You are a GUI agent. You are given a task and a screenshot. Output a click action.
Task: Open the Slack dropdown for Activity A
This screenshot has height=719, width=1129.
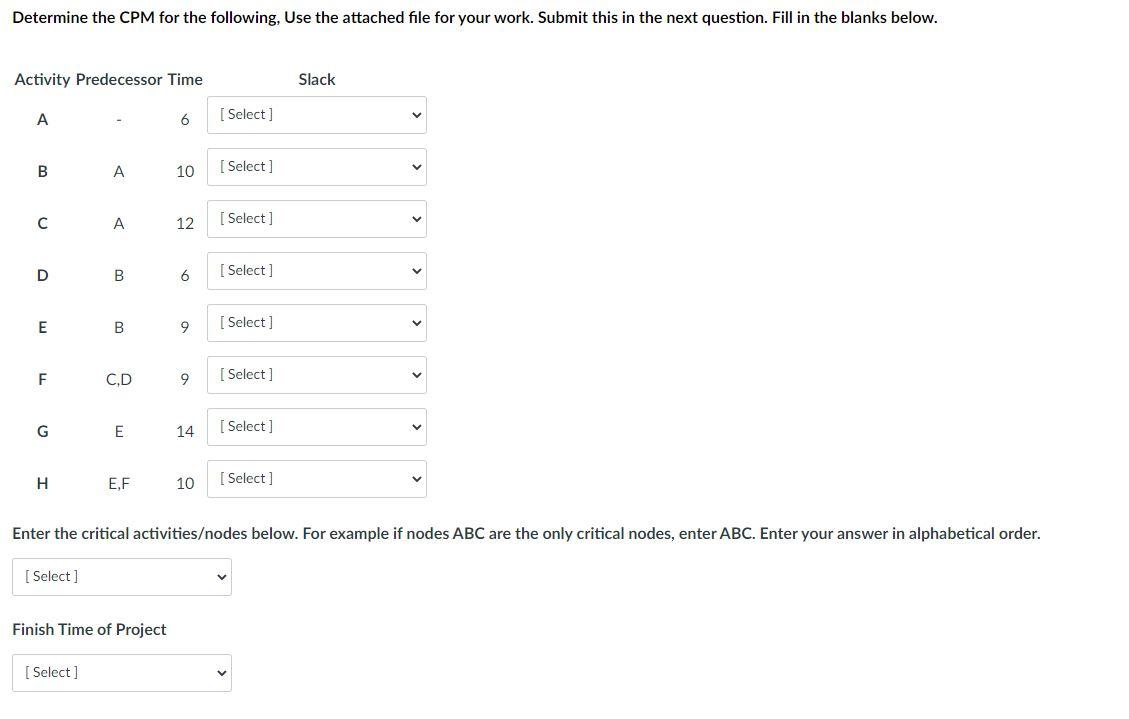[317, 114]
